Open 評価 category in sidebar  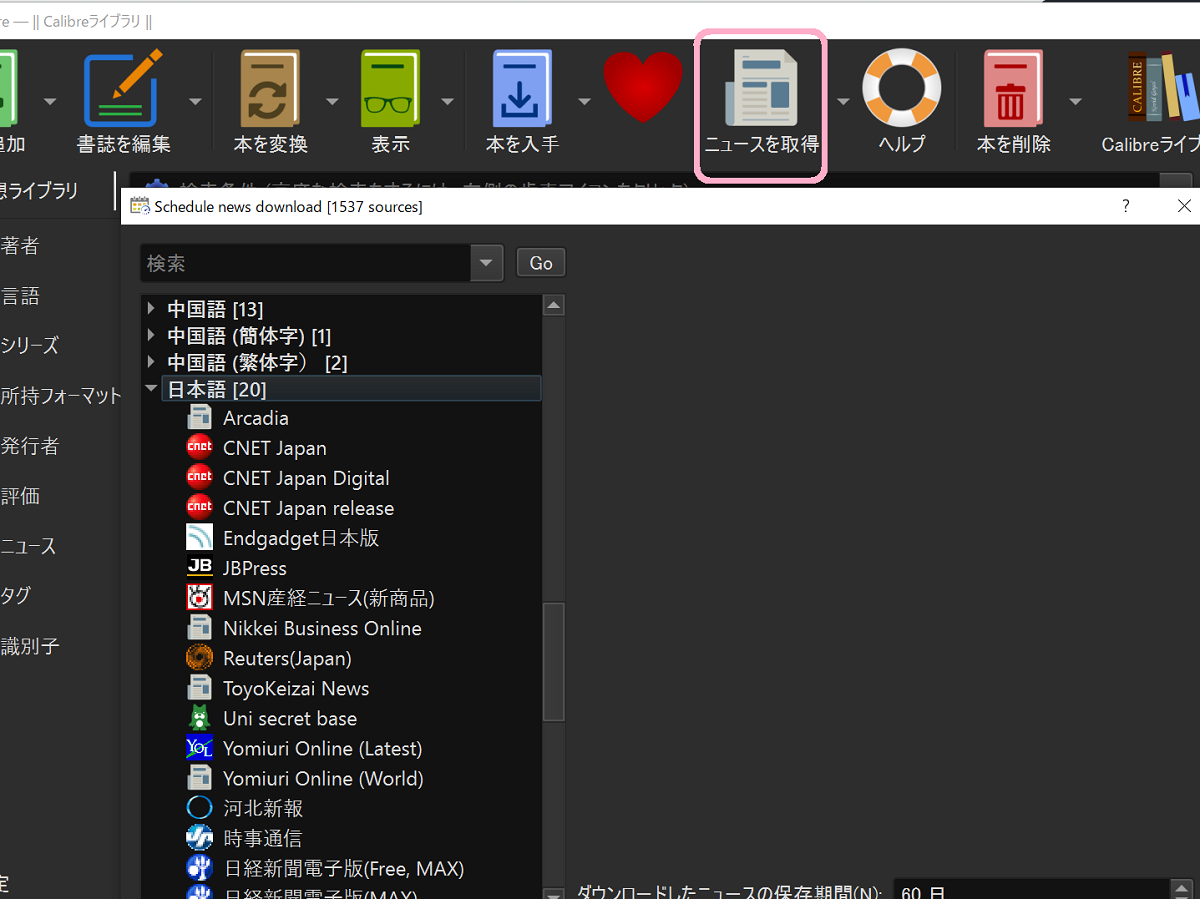20,496
